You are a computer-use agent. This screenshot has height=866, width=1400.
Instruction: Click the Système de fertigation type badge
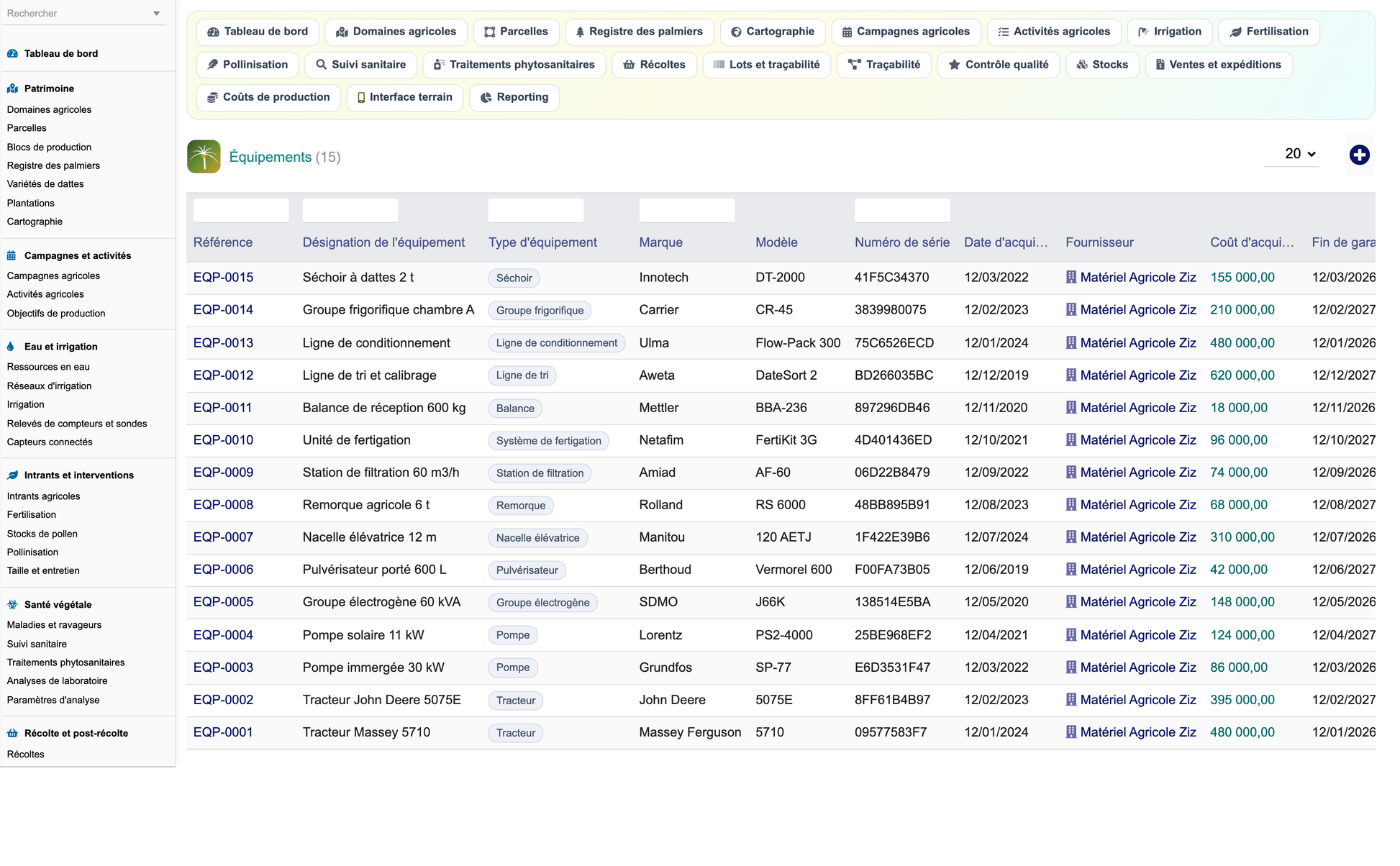point(549,441)
